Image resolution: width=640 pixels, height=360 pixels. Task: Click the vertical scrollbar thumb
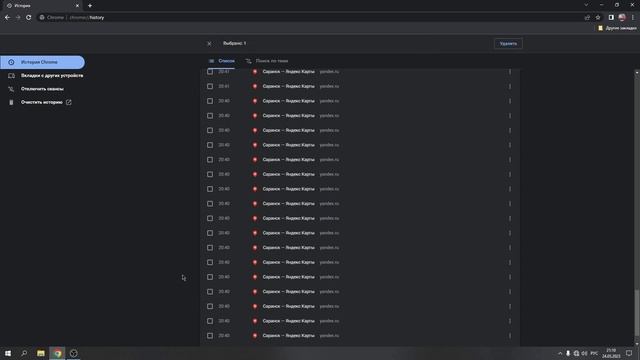[637, 312]
